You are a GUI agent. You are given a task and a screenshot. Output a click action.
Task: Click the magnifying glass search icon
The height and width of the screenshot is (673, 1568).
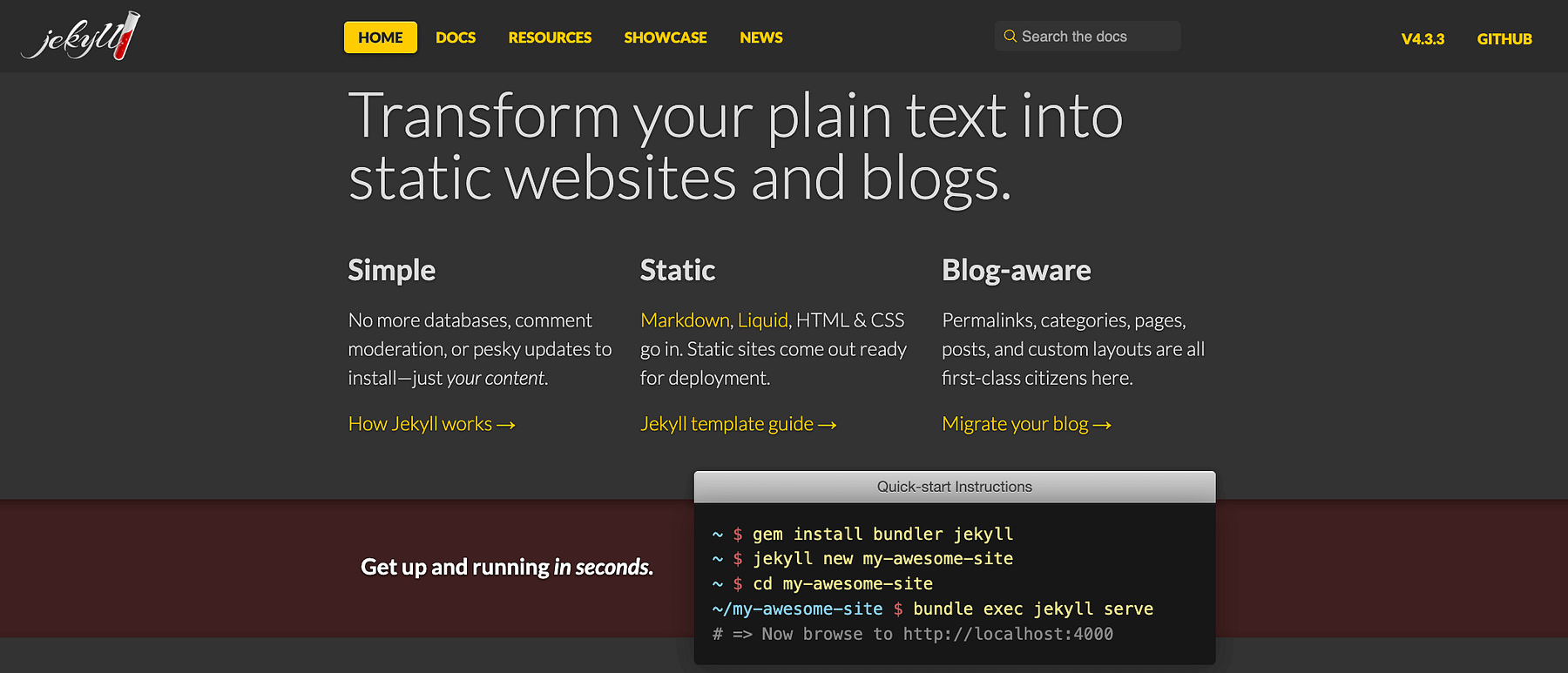click(1010, 37)
